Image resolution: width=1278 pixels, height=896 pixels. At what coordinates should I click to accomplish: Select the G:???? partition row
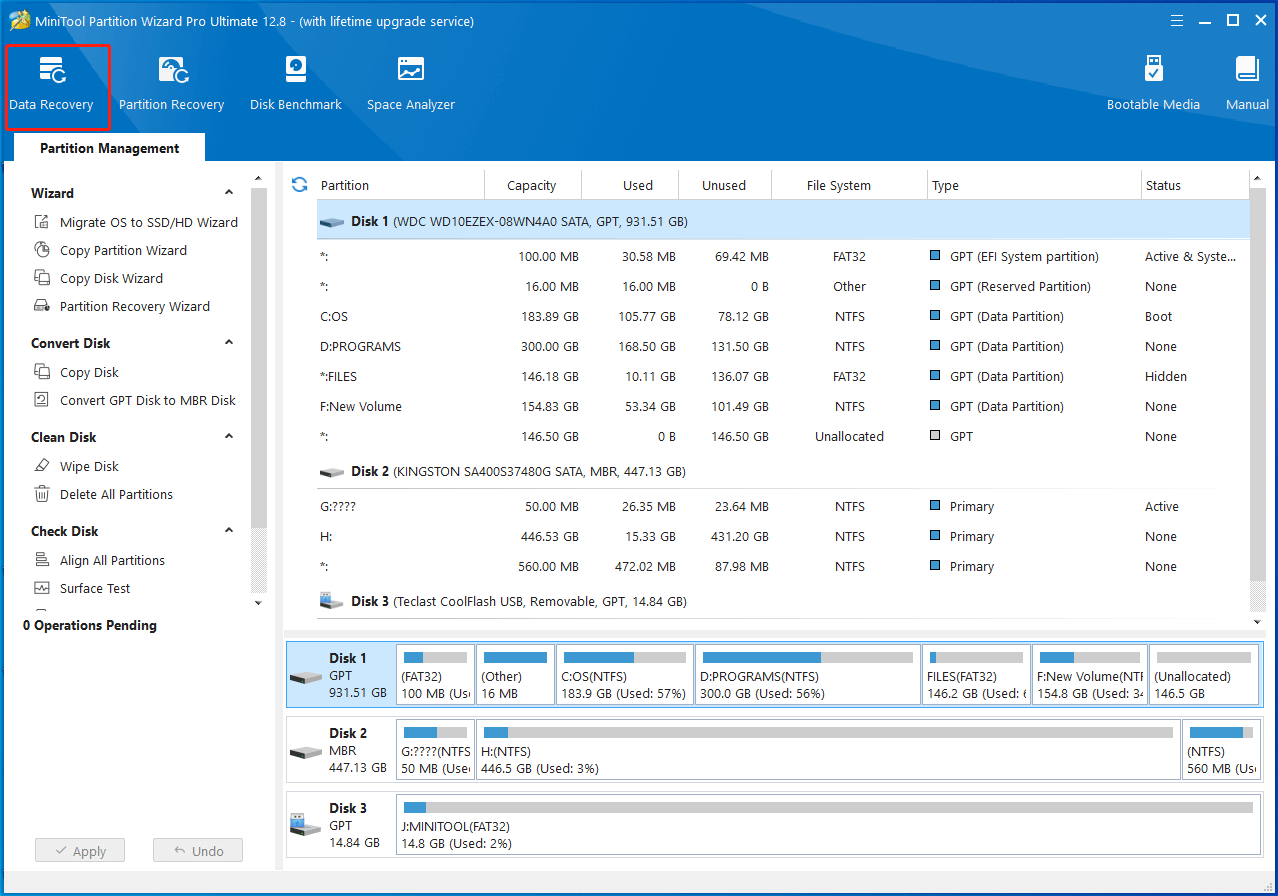pyautogui.click(x=782, y=506)
